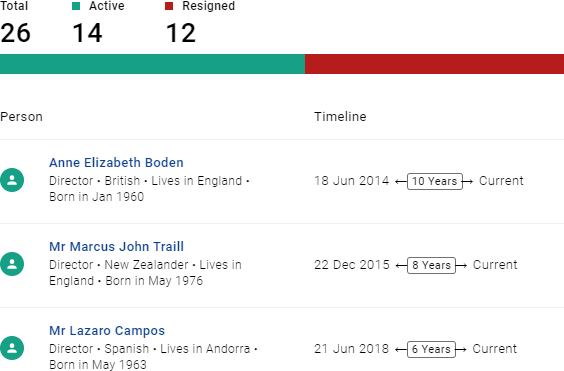Viewport: 564px width, 371px height.
Task: Click the 10 Years duration badge
Action: (435, 181)
